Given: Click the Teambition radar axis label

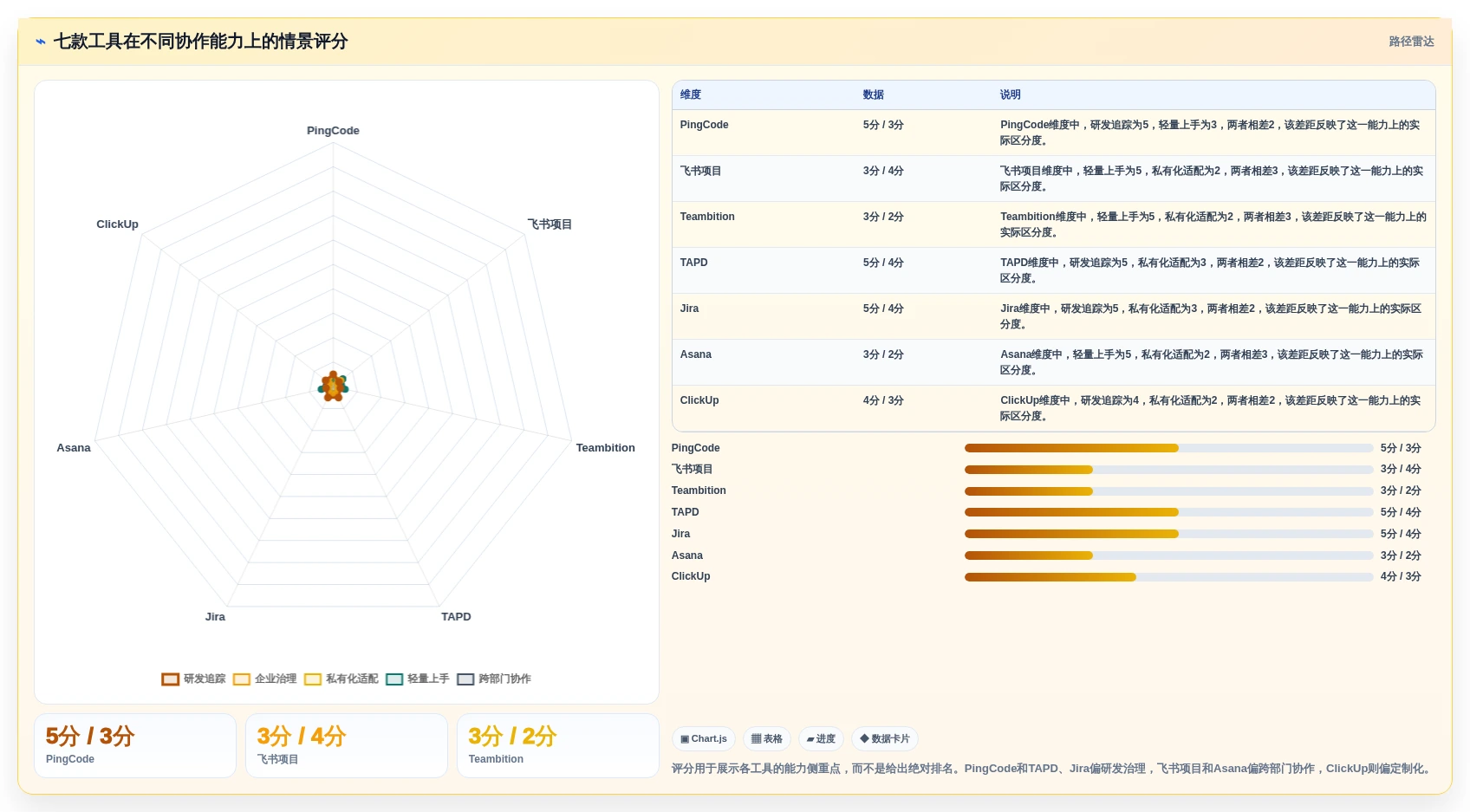Looking at the screenshot, I should click(605, 448).
